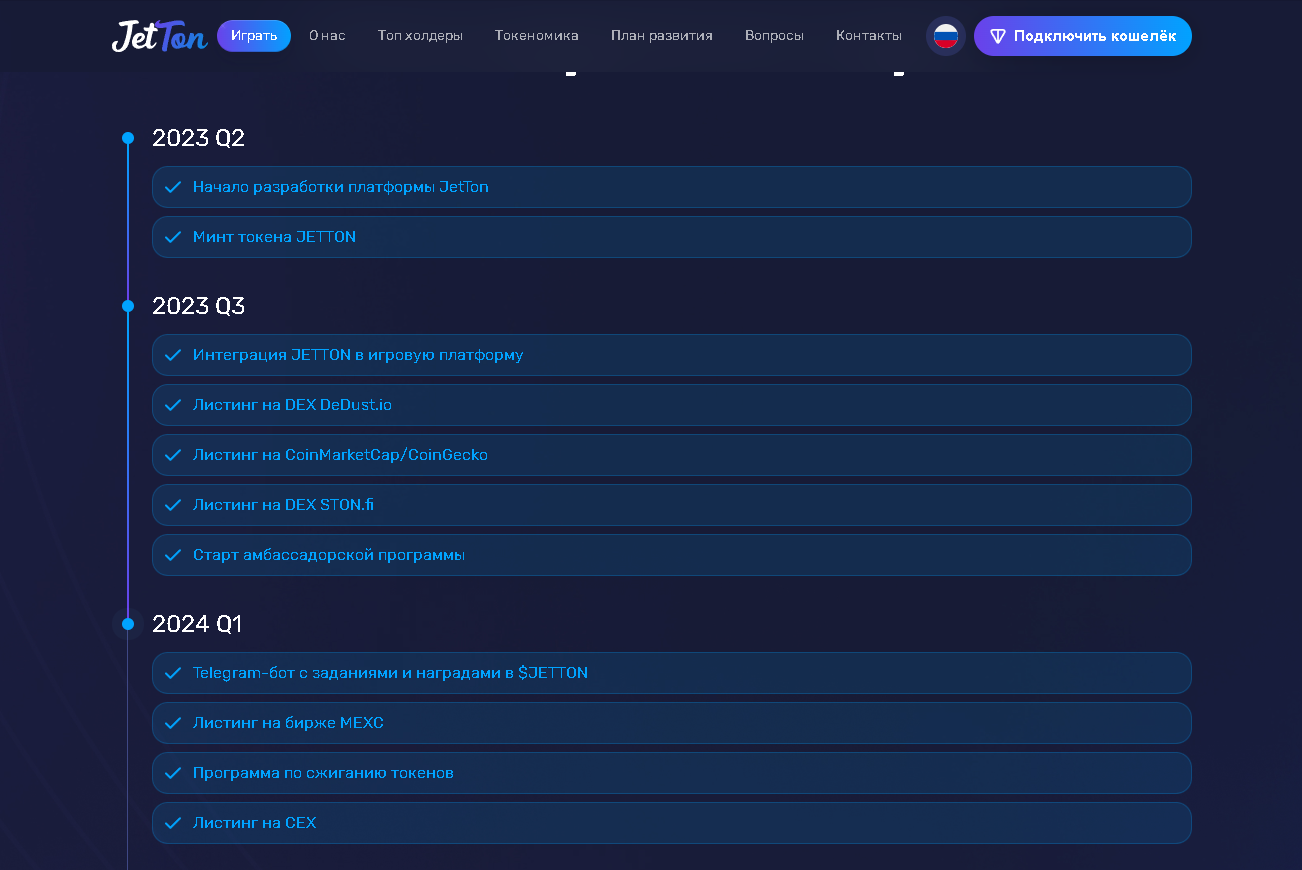1302x870 pixels.
Task: Select the 2024 Q1 timeline dot
Action: pos(128,624)
